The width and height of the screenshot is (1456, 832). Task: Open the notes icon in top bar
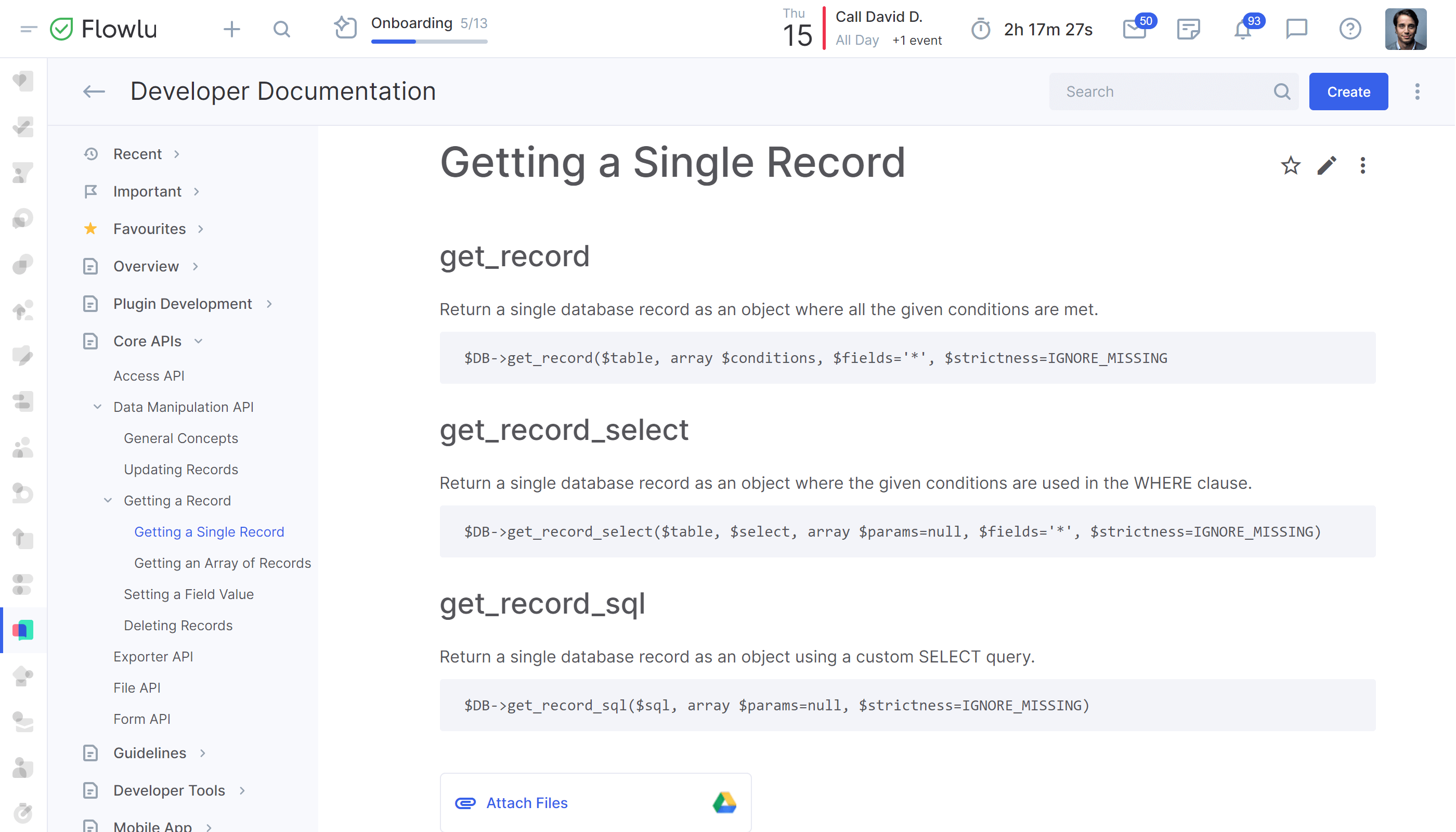[x=1189, y=29]
